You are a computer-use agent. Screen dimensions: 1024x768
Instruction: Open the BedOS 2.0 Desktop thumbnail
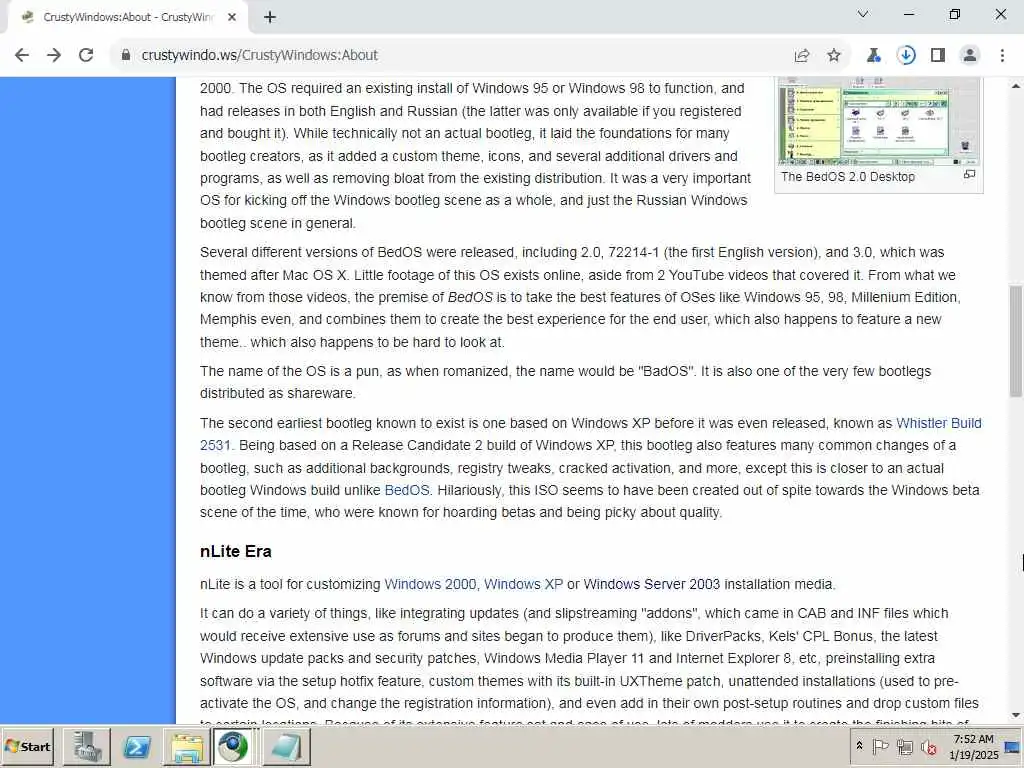click(x=878, y=121)
